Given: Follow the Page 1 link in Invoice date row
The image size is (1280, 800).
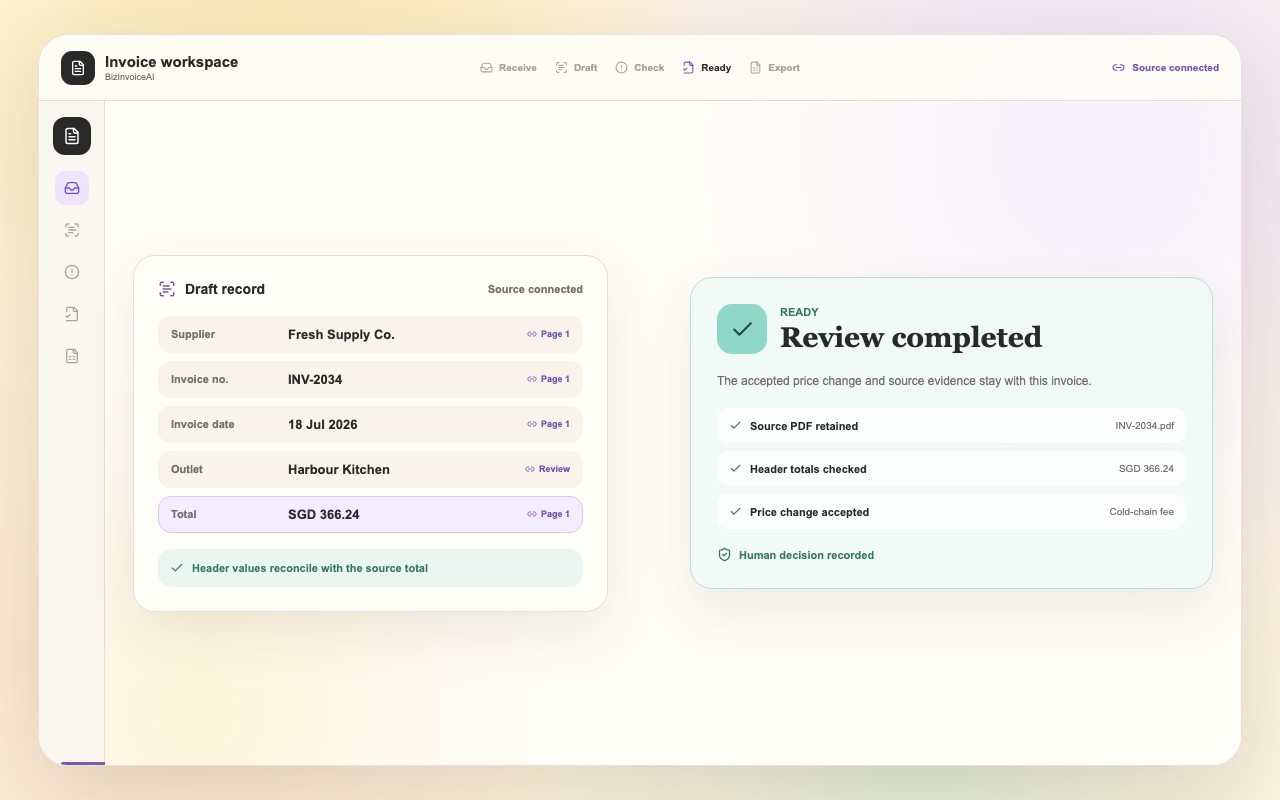Looking at the screenshot, I should [x=548, y=424].
